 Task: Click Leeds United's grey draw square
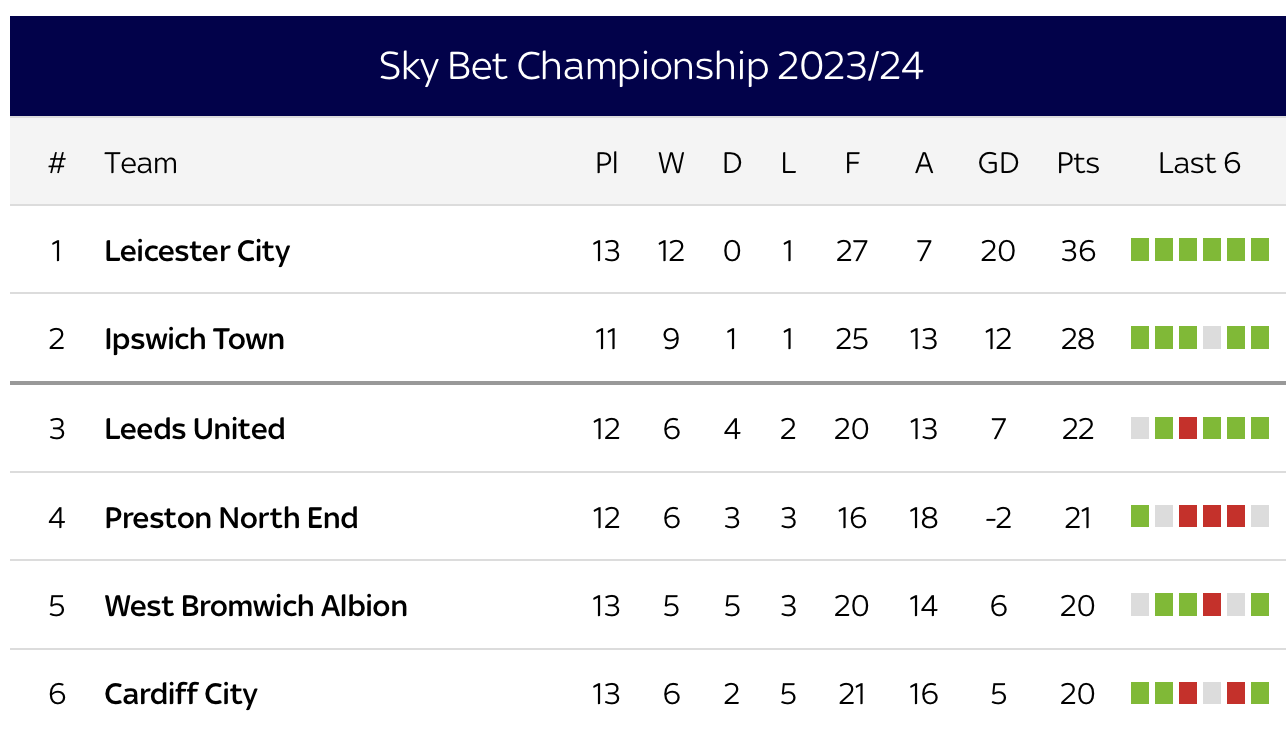1140,428
